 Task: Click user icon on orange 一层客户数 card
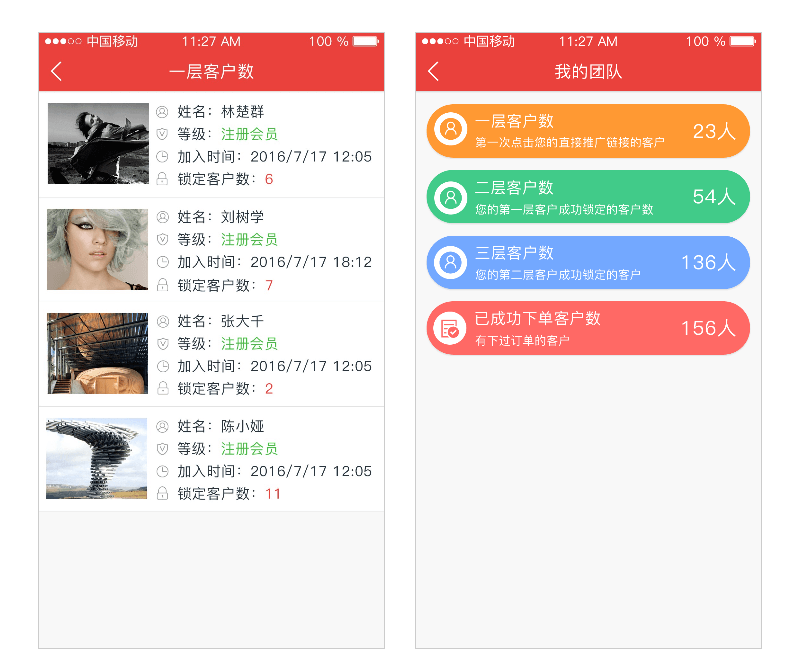coord(451,129)
